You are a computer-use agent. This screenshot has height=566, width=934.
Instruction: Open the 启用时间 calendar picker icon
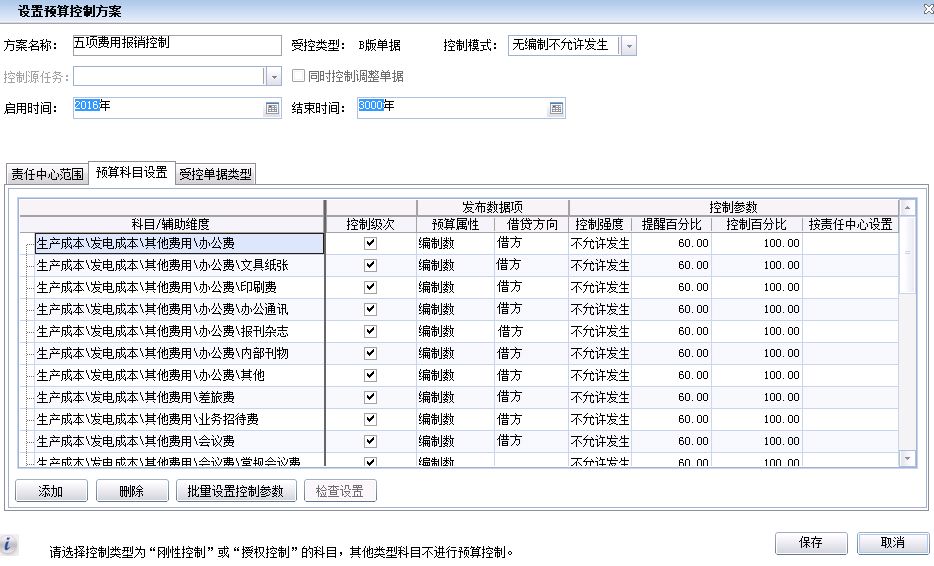pyautogui.click(x=272, y=108)
